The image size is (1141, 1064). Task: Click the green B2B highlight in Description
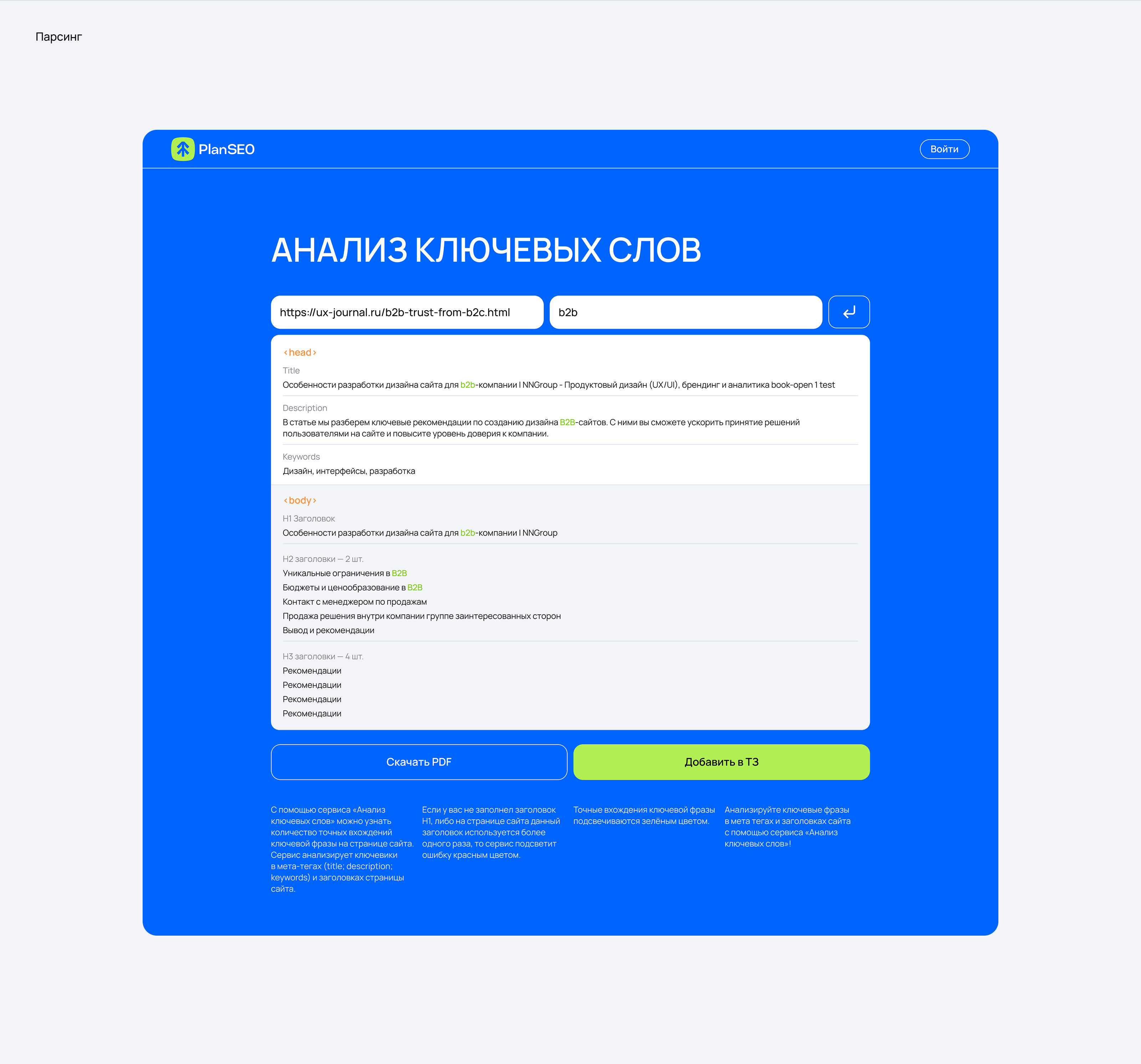(x=568, y=422)
